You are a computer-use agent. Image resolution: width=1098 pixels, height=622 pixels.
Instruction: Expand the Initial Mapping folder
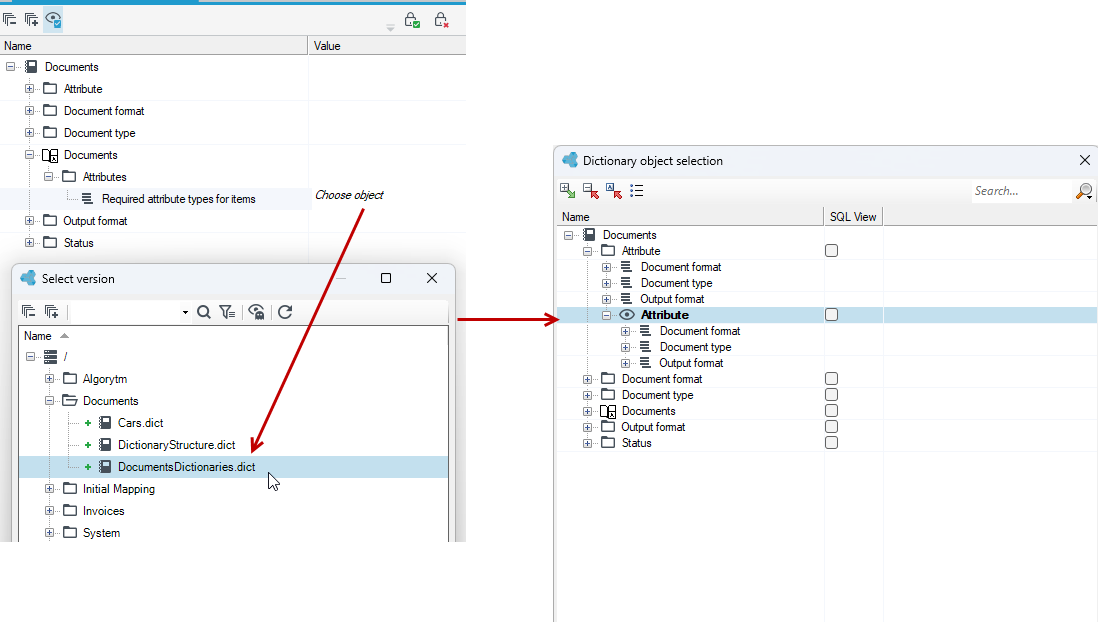tap(49, 488)
